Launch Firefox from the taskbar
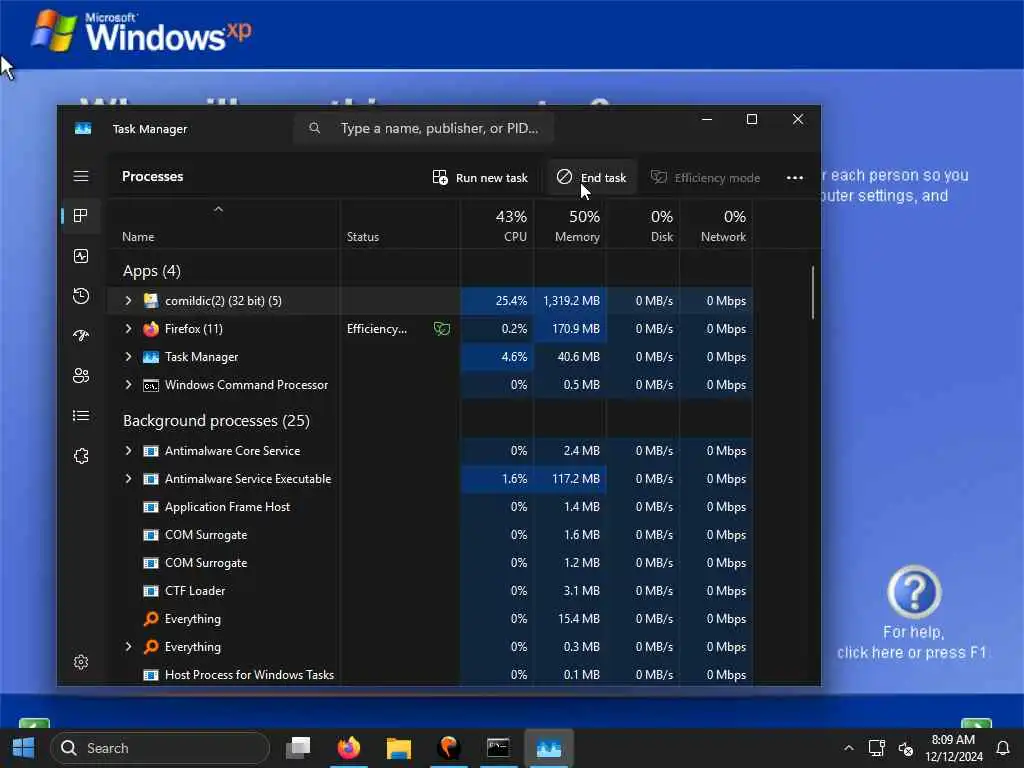Screen dimensions: 1024x768 (x=349, y=748)
